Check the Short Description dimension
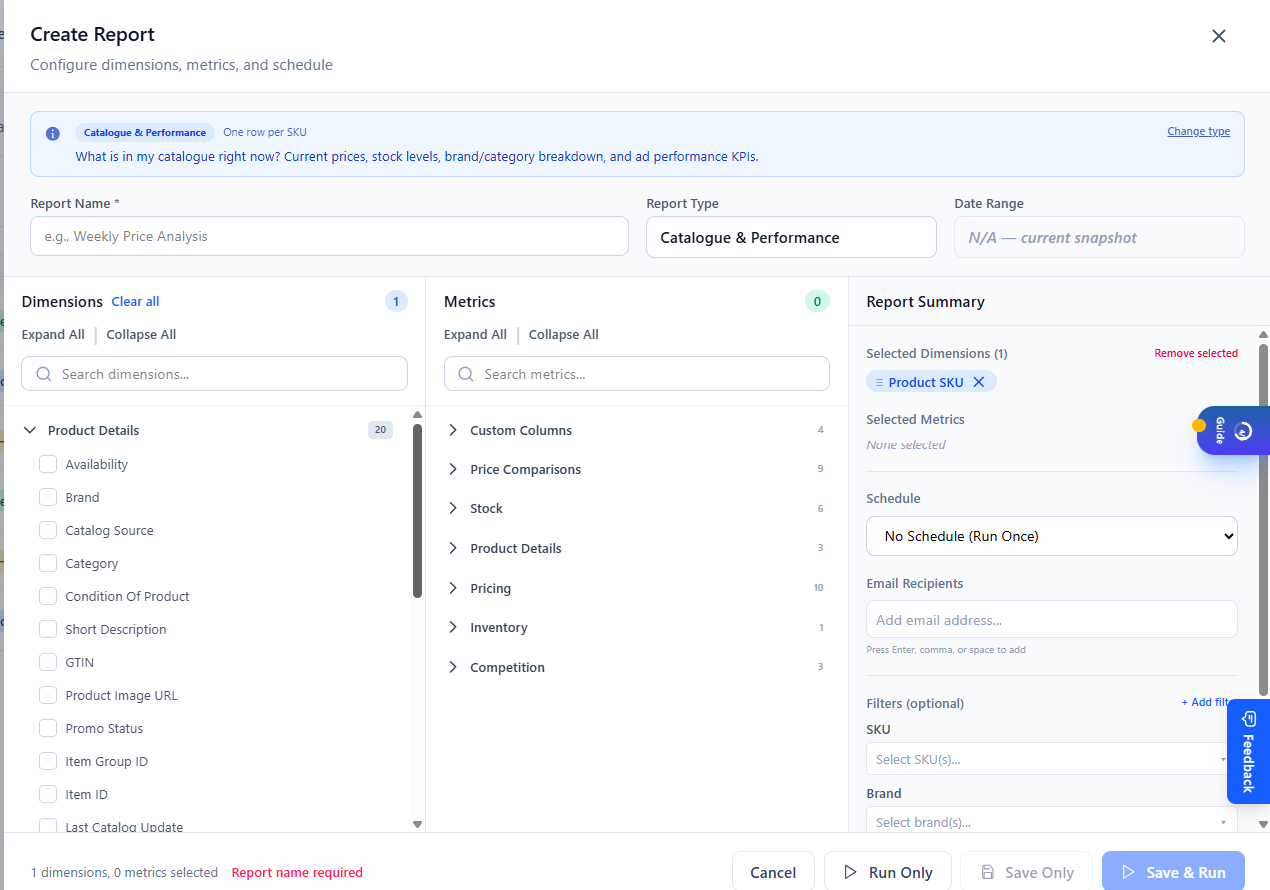1270x890 pixels. (48, 629)
